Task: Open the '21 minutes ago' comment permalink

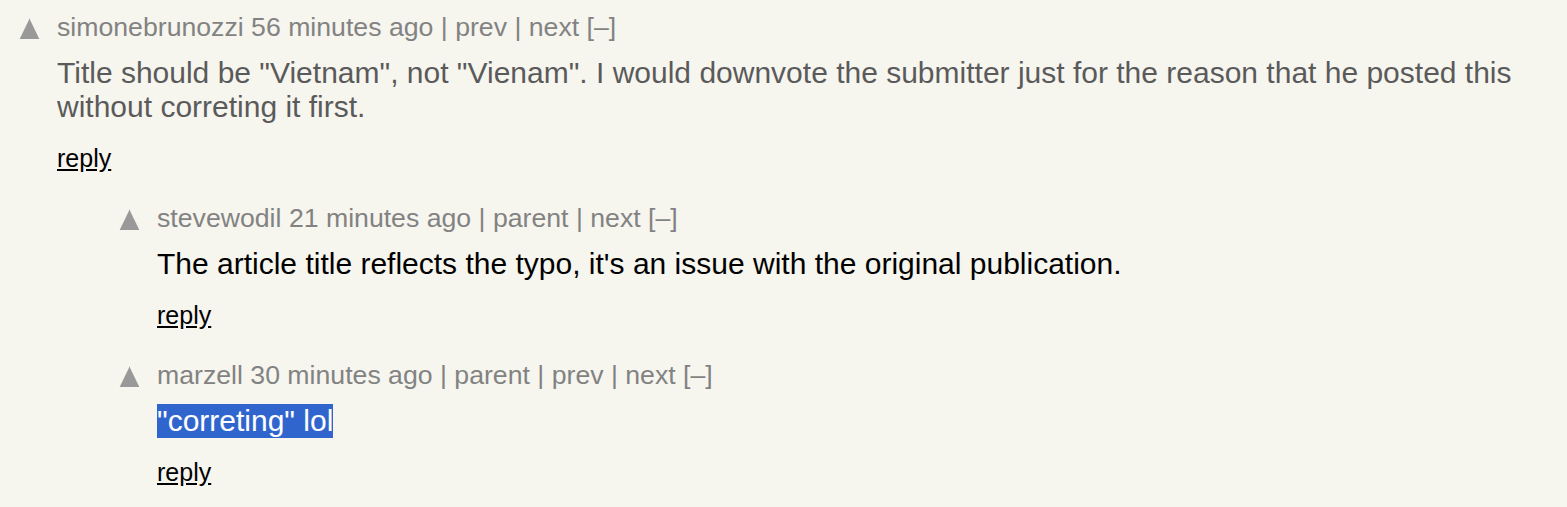Action: 380,218
